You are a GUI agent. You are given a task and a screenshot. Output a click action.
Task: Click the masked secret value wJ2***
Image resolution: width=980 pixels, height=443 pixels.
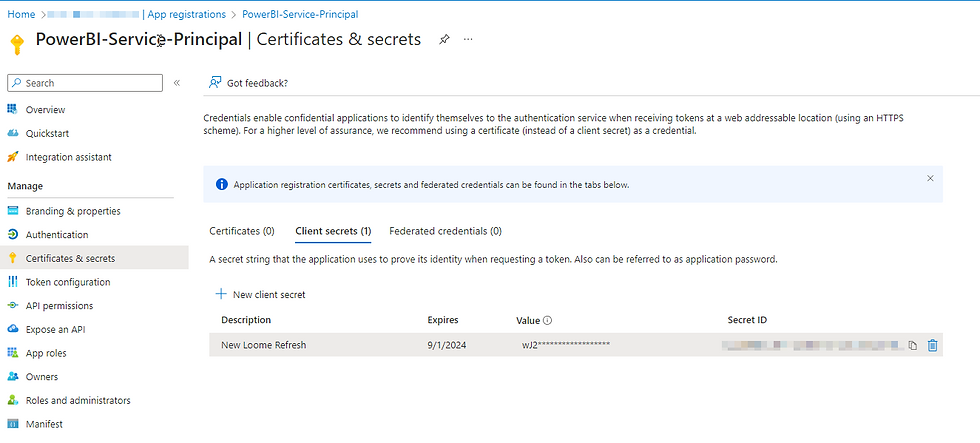pos(566,345)
